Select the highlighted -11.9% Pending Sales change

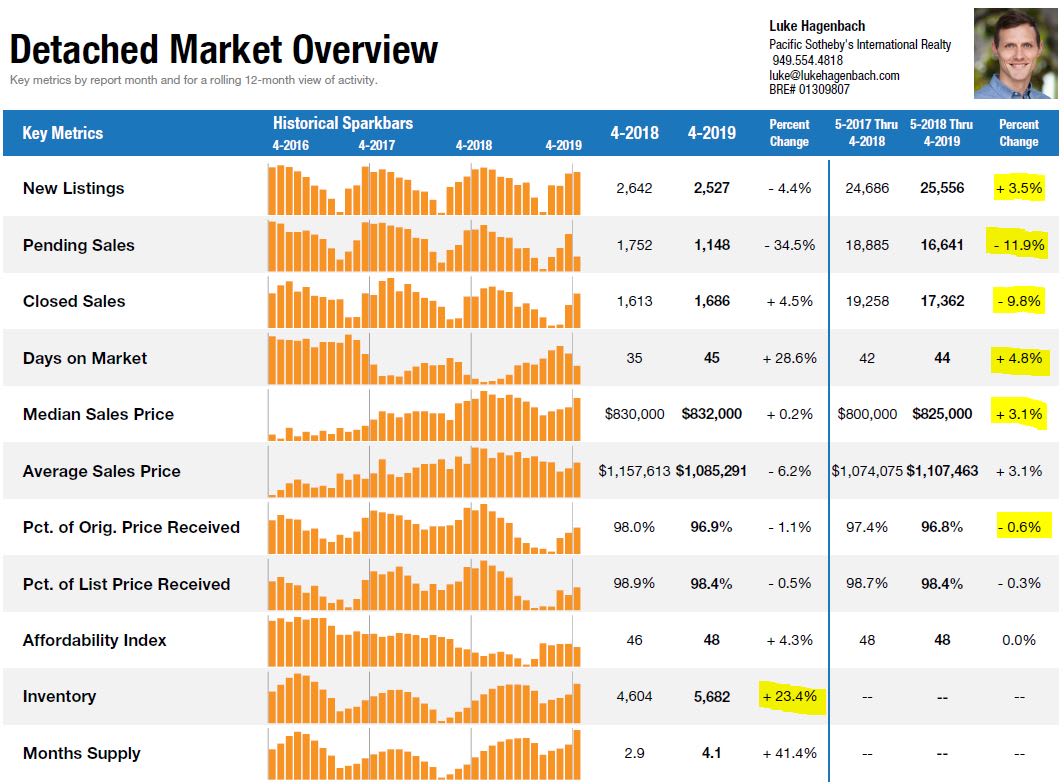coord(1019,245)
